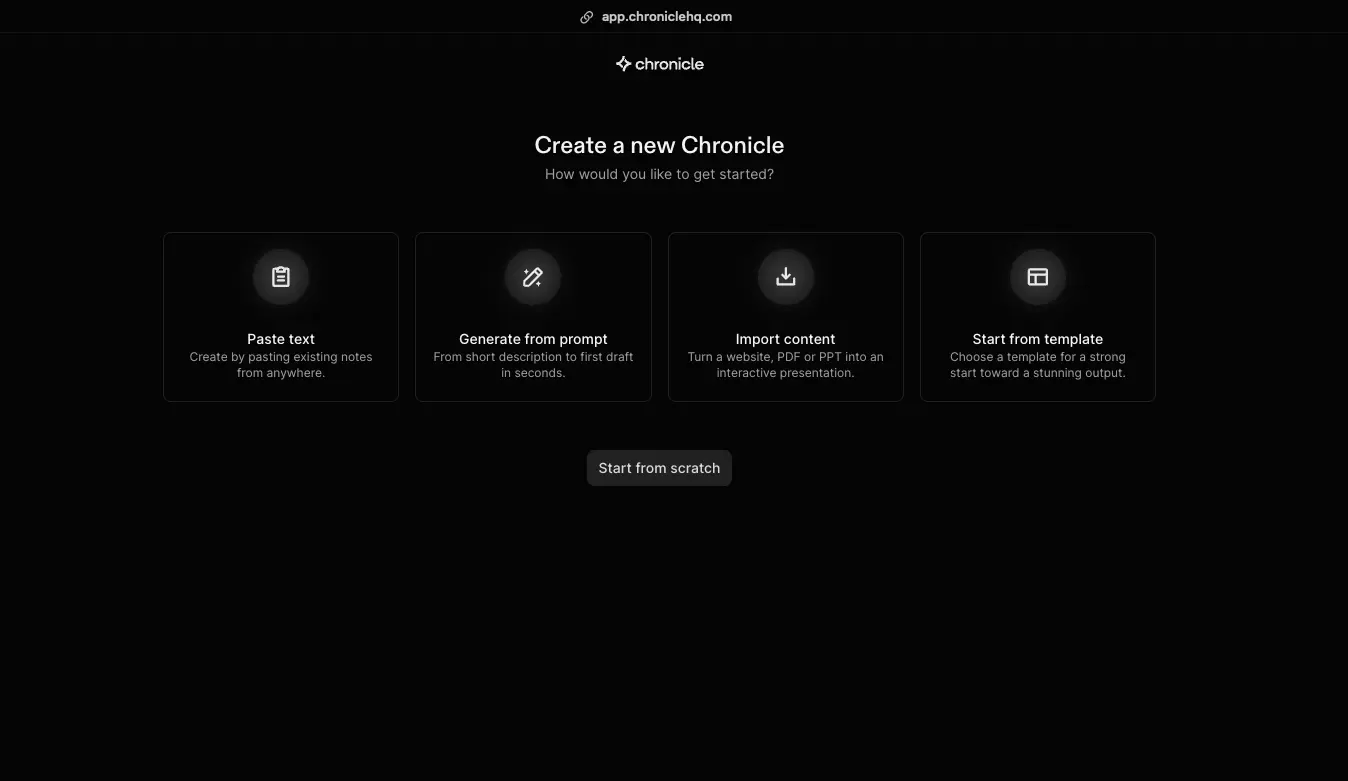The width and height of the screenshot is (1348, 781).
Task: Click the 'How would you like to get started?' subtitle
Action: tap(659, 174)
